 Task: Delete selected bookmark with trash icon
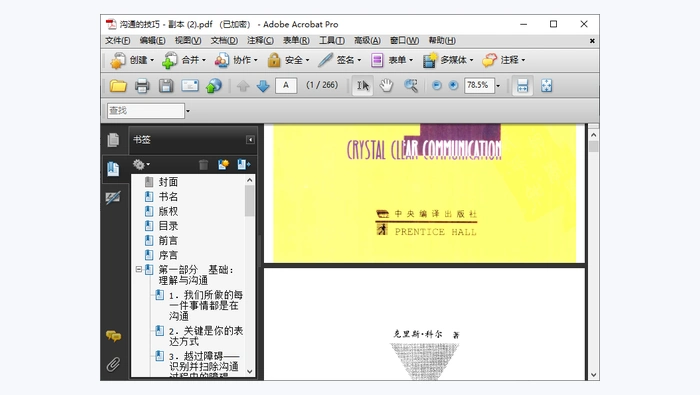[203, 165]
